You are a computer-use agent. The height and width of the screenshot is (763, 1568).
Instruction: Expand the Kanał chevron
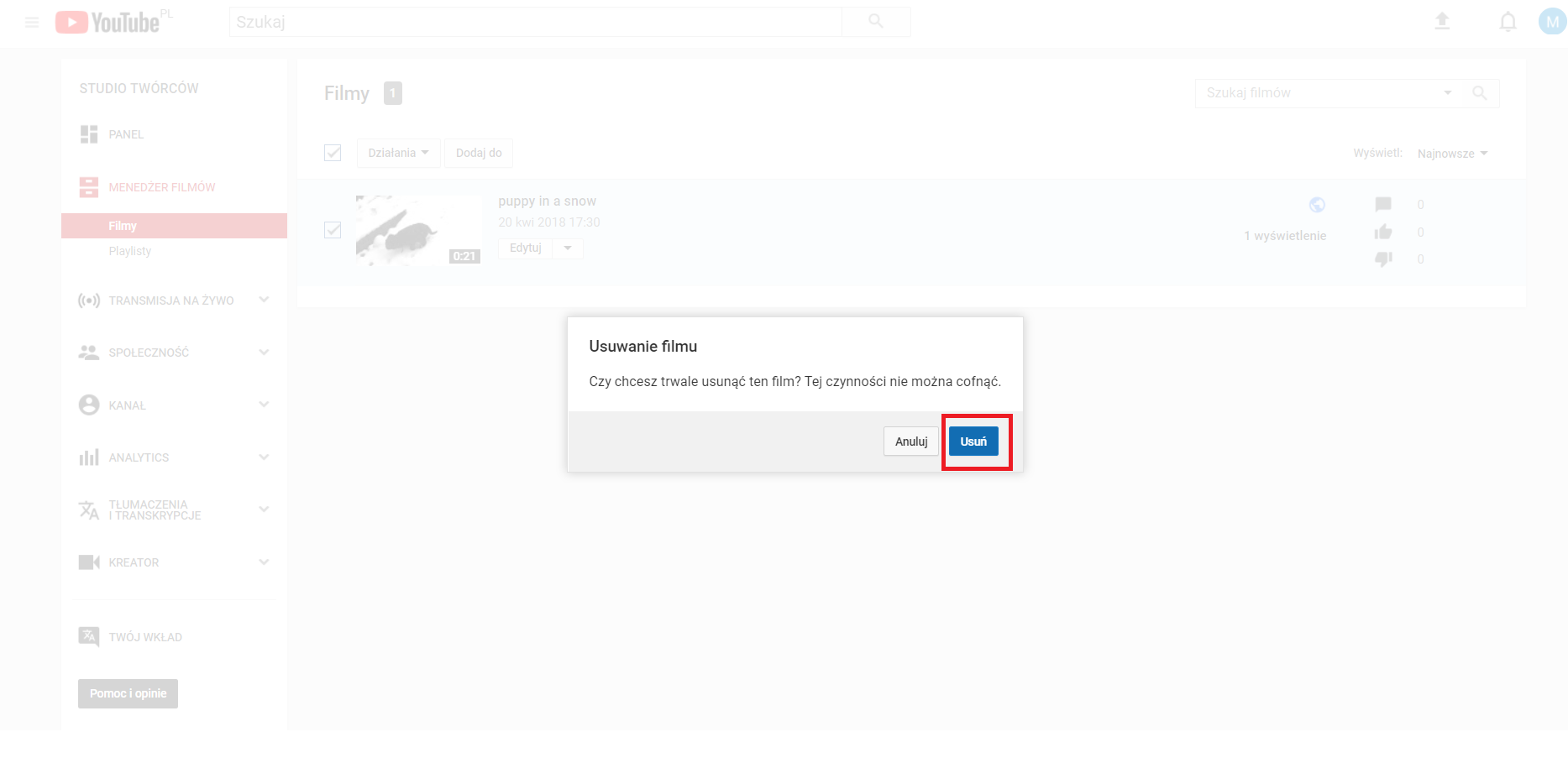click(264, 405)
